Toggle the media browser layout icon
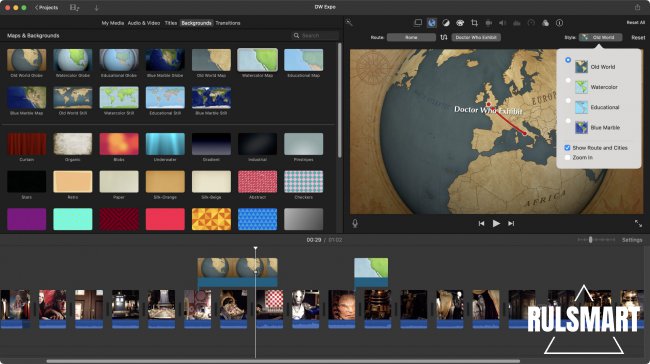Image resolution: width=650 pixels, height=364 pixels. pos(74,7)
